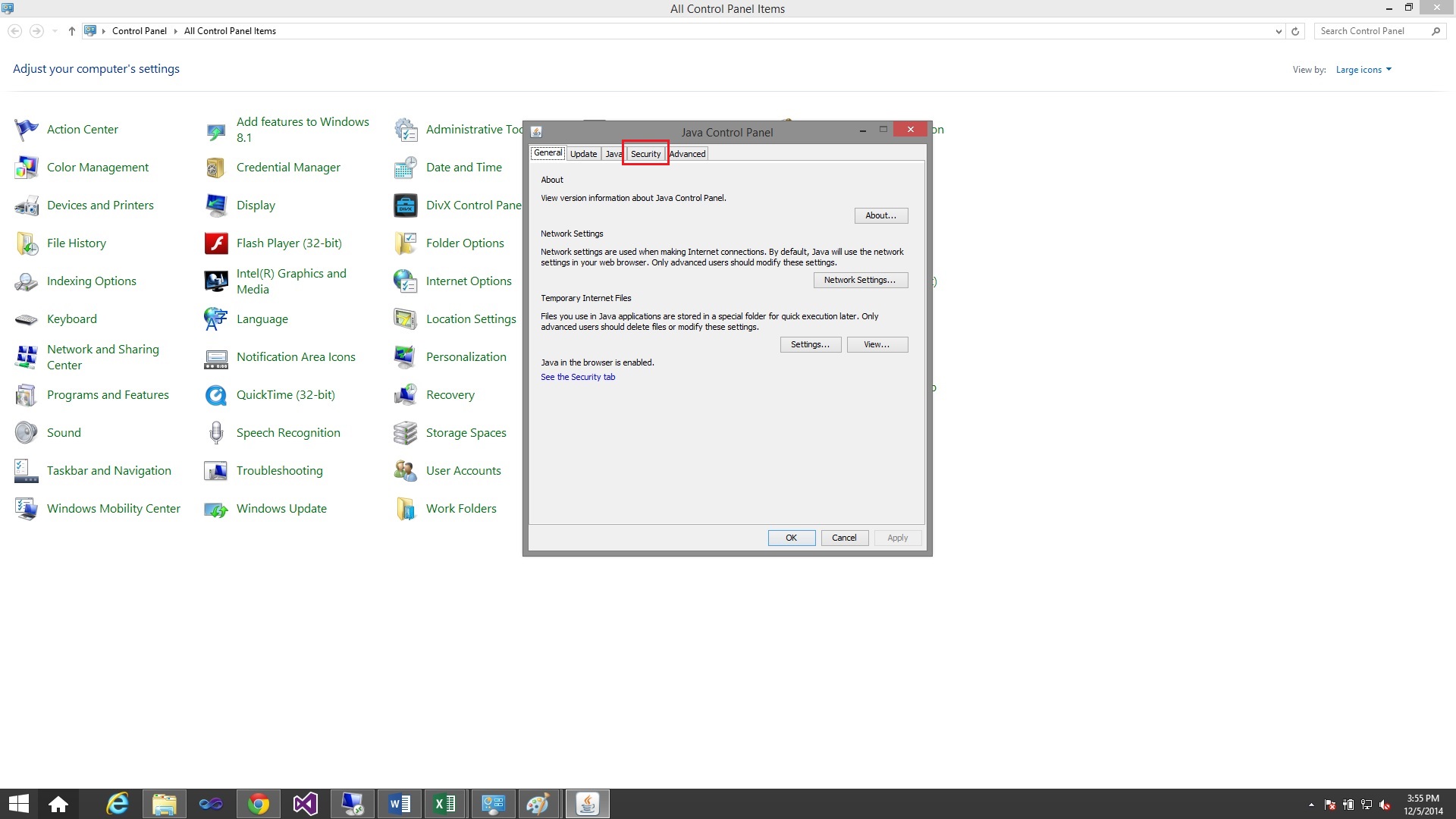Click Cancel in Java Control Panel
1456x819 pixels.
[x=845, y=538]
